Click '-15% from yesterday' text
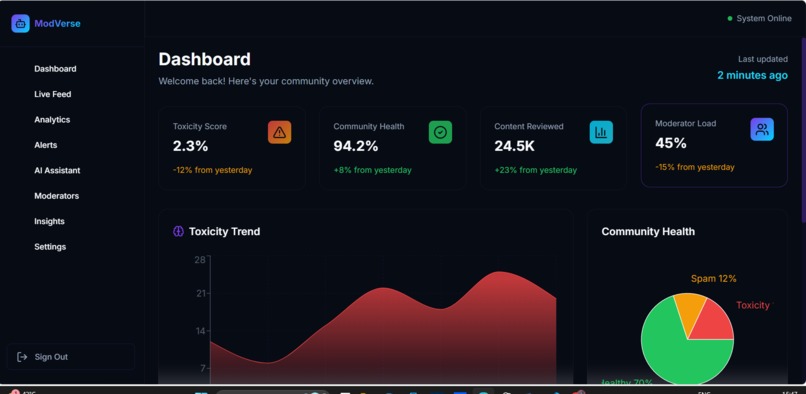 694,167
